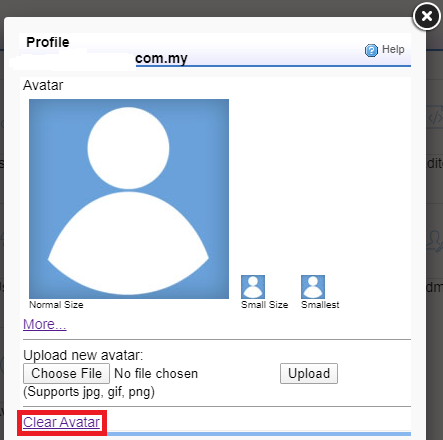443x440 pixels.
Task: Click the com.my domain title
Action: tap(161, 58)
